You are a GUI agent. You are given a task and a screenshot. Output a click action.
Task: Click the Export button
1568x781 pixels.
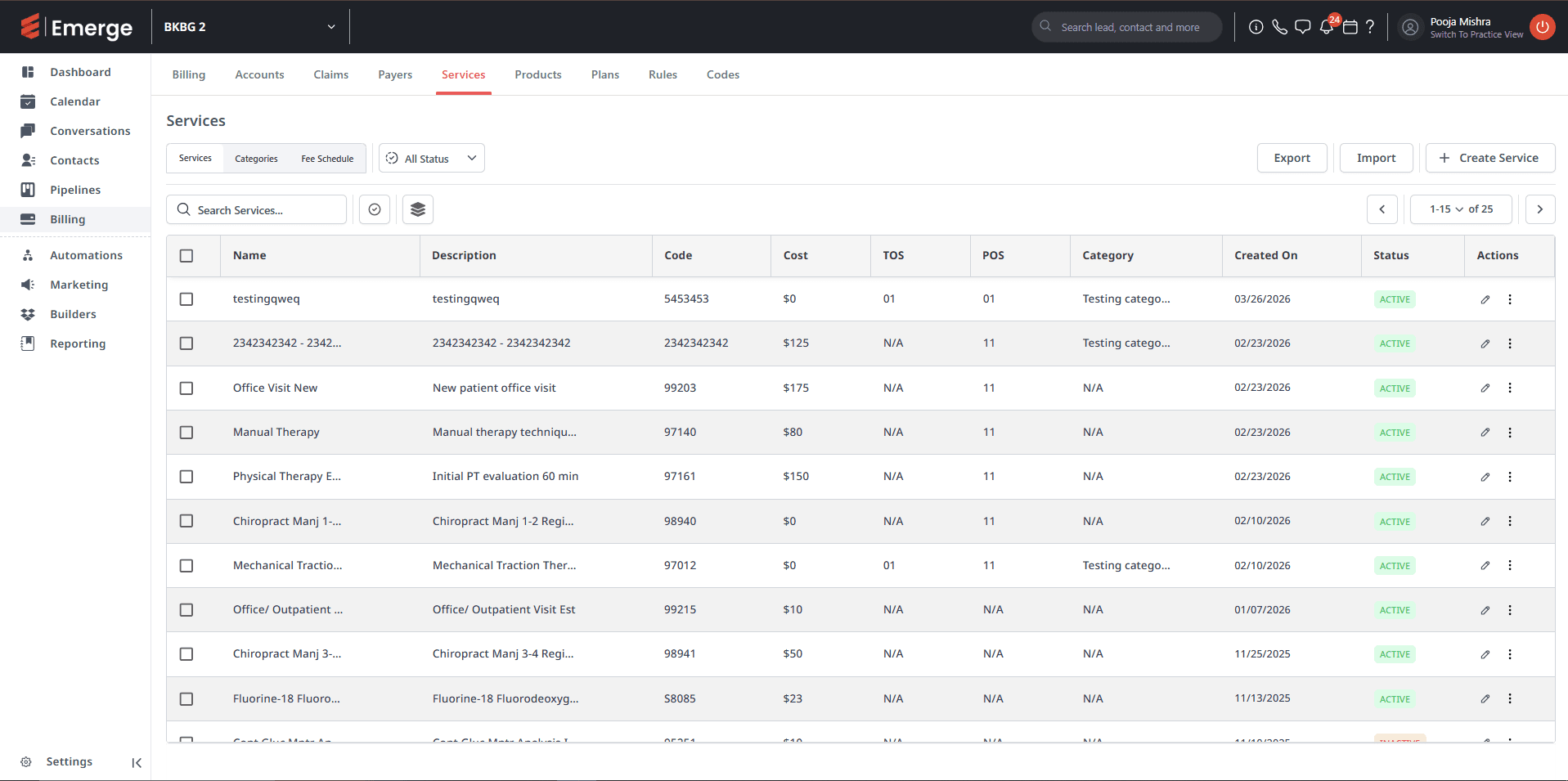tap(1292, 158)
